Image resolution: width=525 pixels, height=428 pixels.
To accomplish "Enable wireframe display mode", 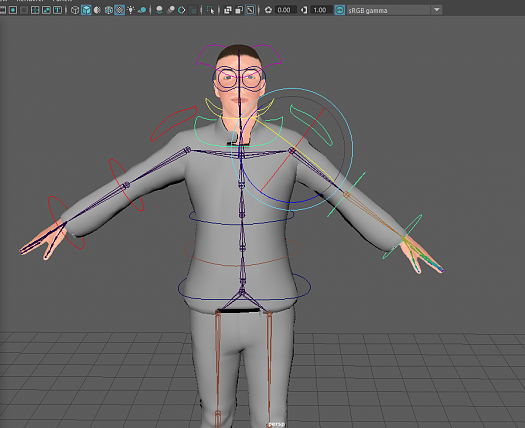I will pyautogui.click(x=75, y=10).
